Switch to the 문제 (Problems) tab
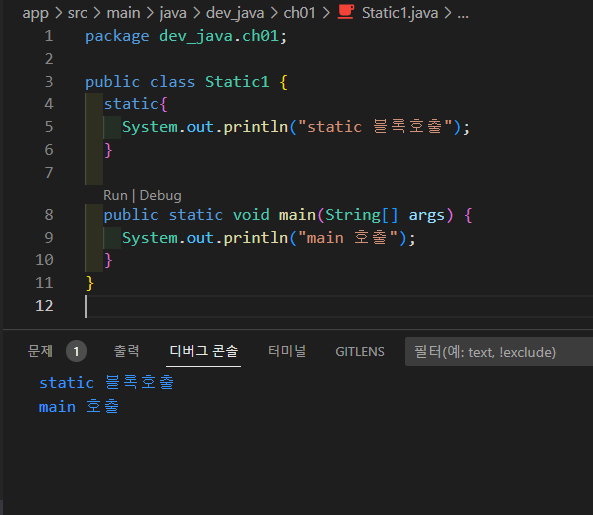Screen dimensions: 593x515 pos(40,351)
